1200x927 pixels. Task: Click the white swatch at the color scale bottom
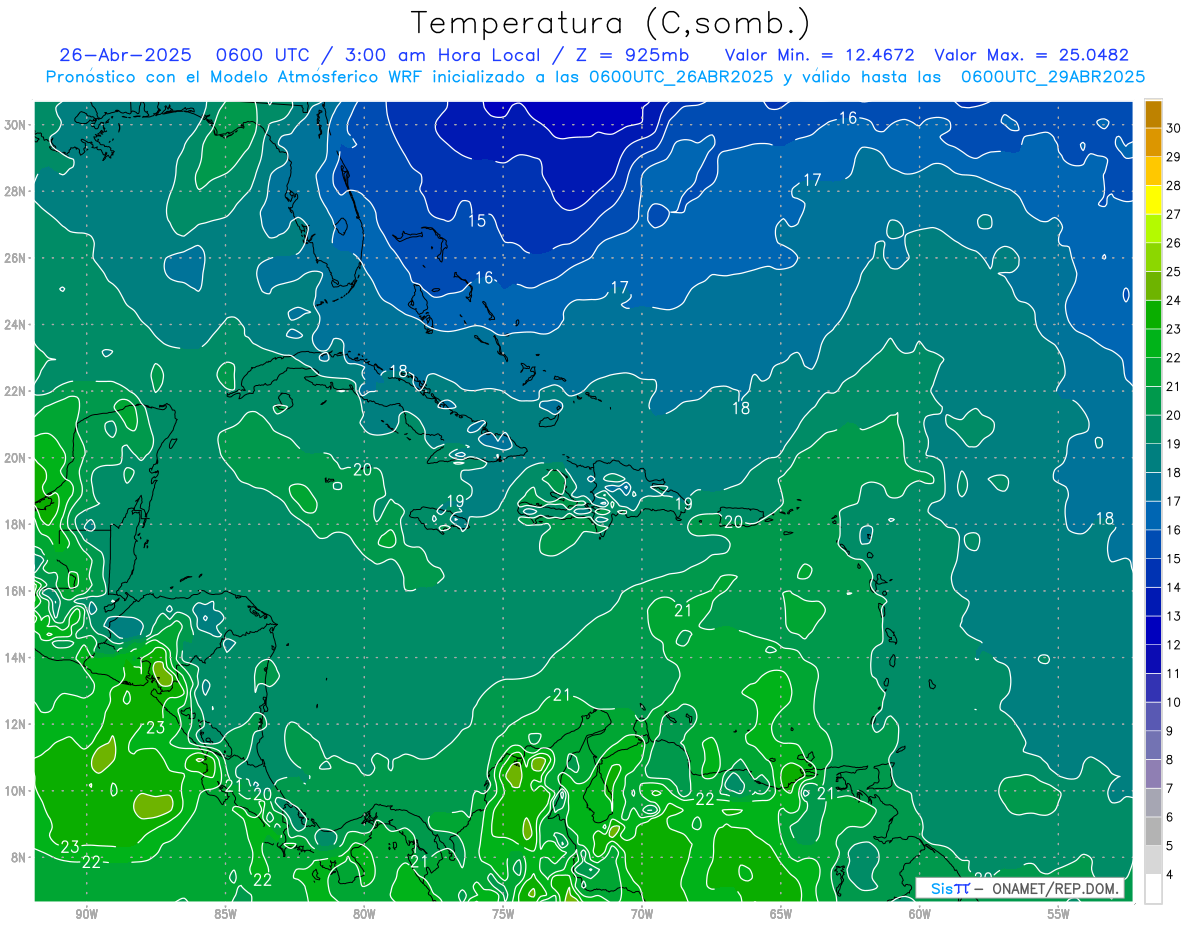1153,889
